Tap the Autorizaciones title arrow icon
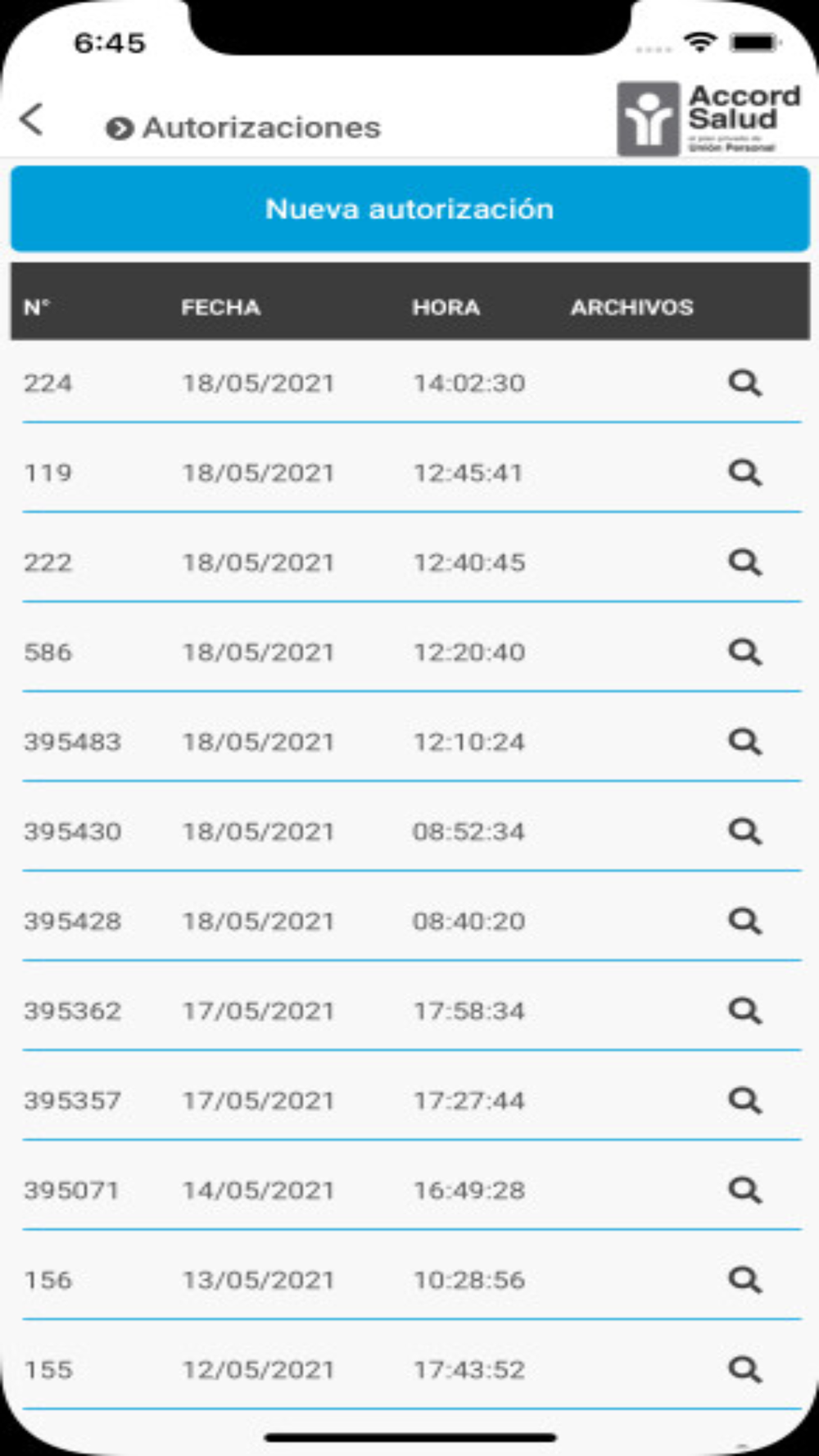Viewport: 819px width, 1456px height. coord(120,129)
